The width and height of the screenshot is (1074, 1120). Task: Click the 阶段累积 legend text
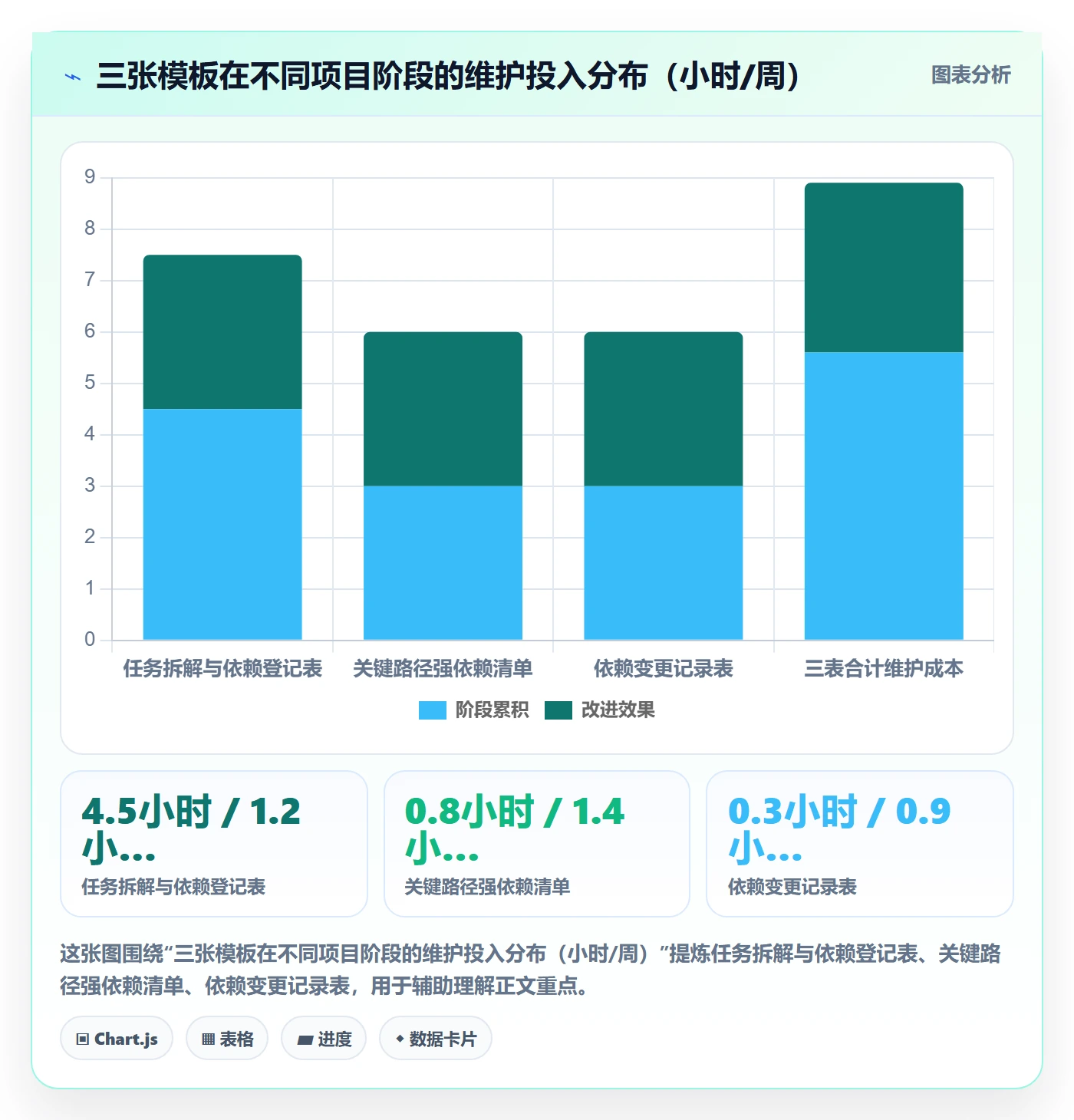(x=492, y=710)
